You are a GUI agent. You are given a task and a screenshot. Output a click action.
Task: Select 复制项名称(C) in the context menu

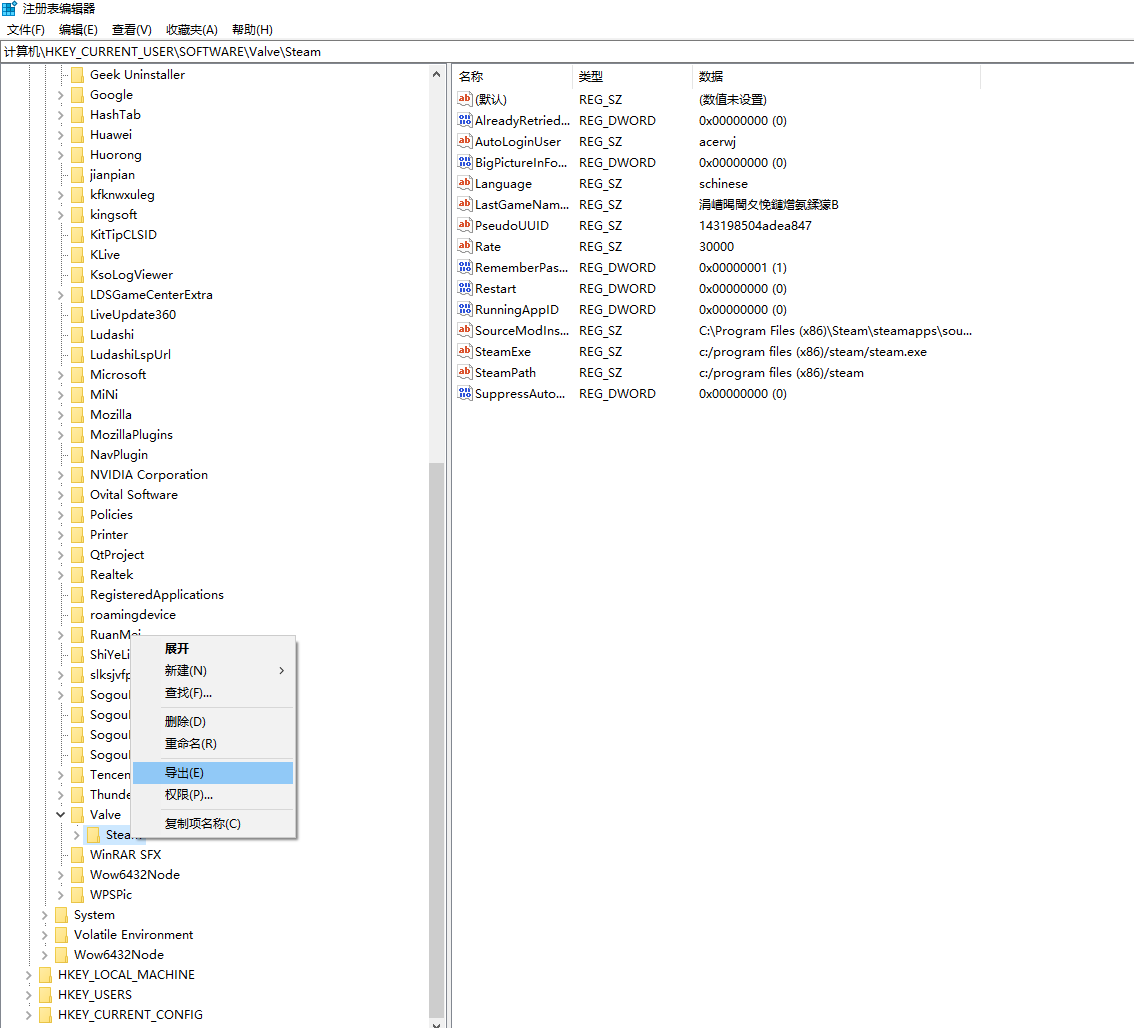click(x=213, y=823)
